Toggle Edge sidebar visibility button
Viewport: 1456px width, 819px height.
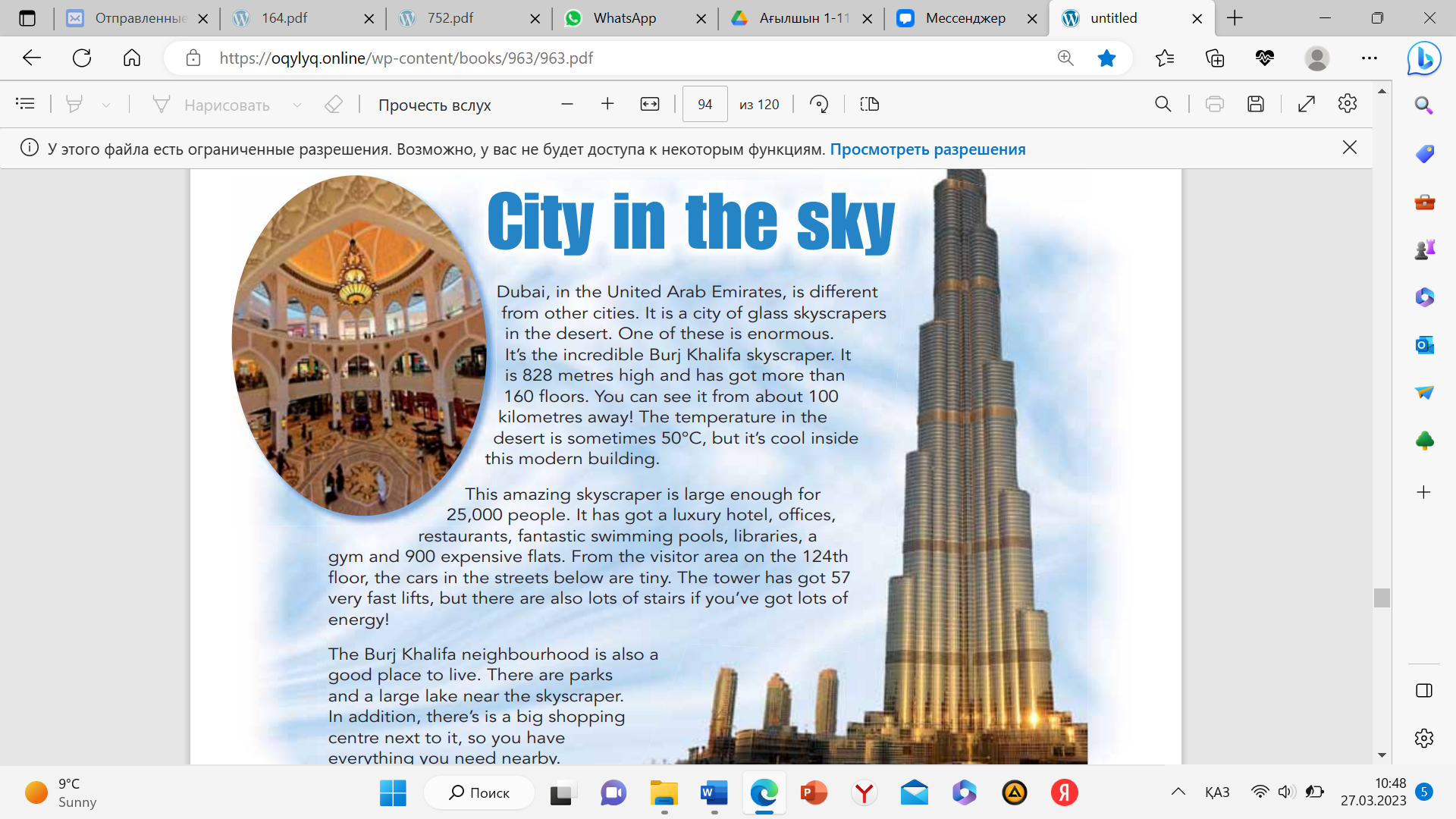1423,690
